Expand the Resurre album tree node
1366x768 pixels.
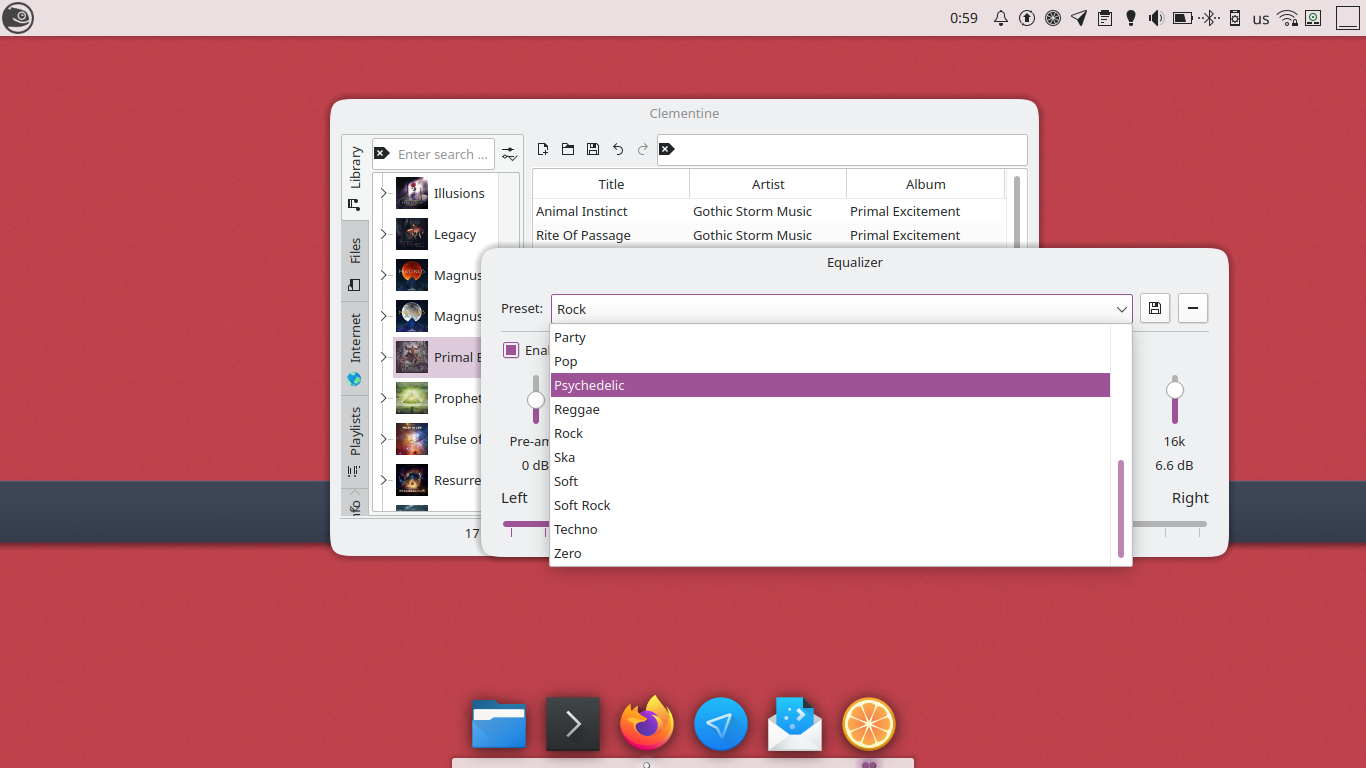click(383, 480)
